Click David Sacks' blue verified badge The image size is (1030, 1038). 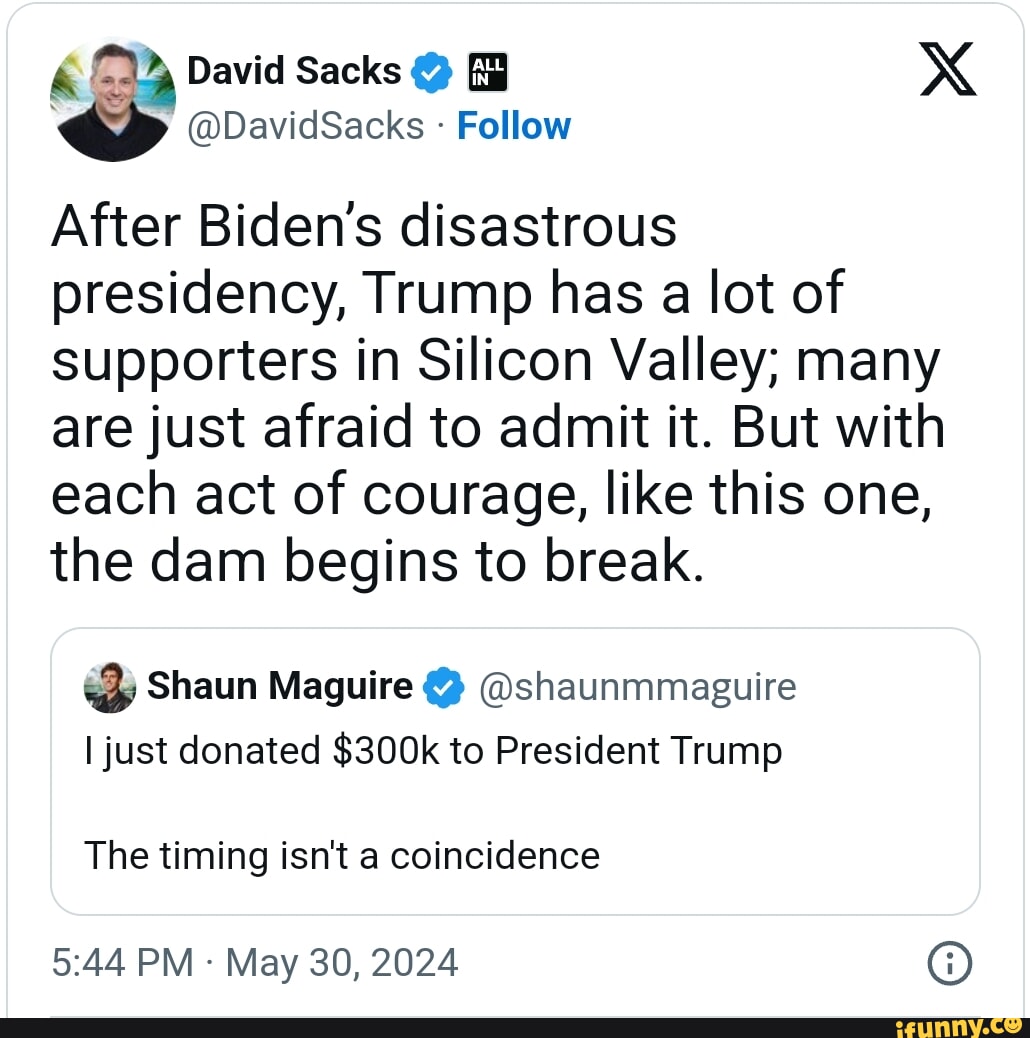click(x=429, y=73)
